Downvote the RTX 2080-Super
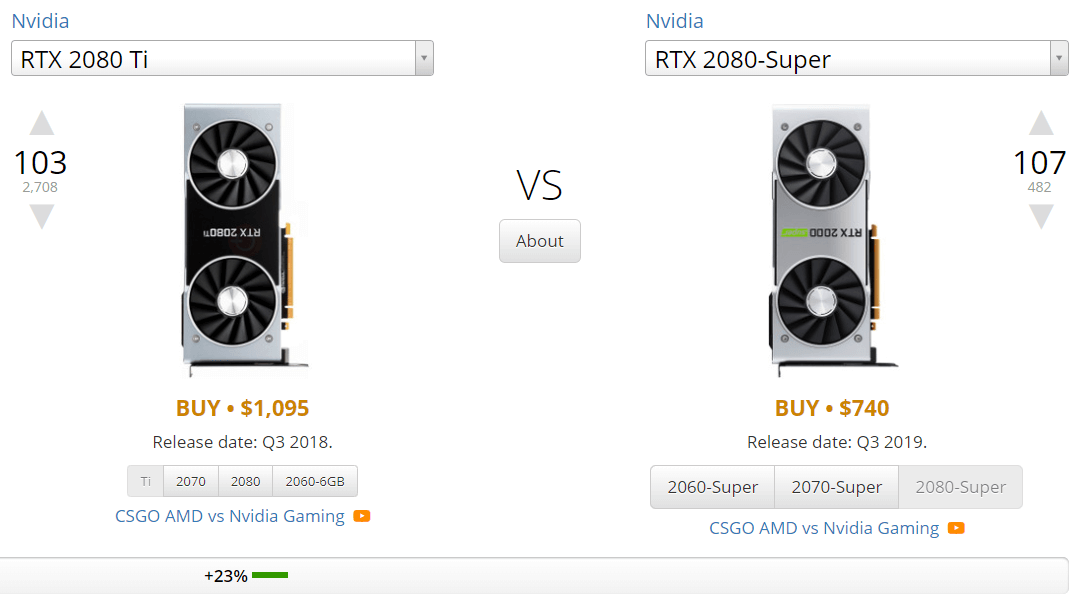This screenshot has width=1082, height=605. click(x=1041, y=217)
